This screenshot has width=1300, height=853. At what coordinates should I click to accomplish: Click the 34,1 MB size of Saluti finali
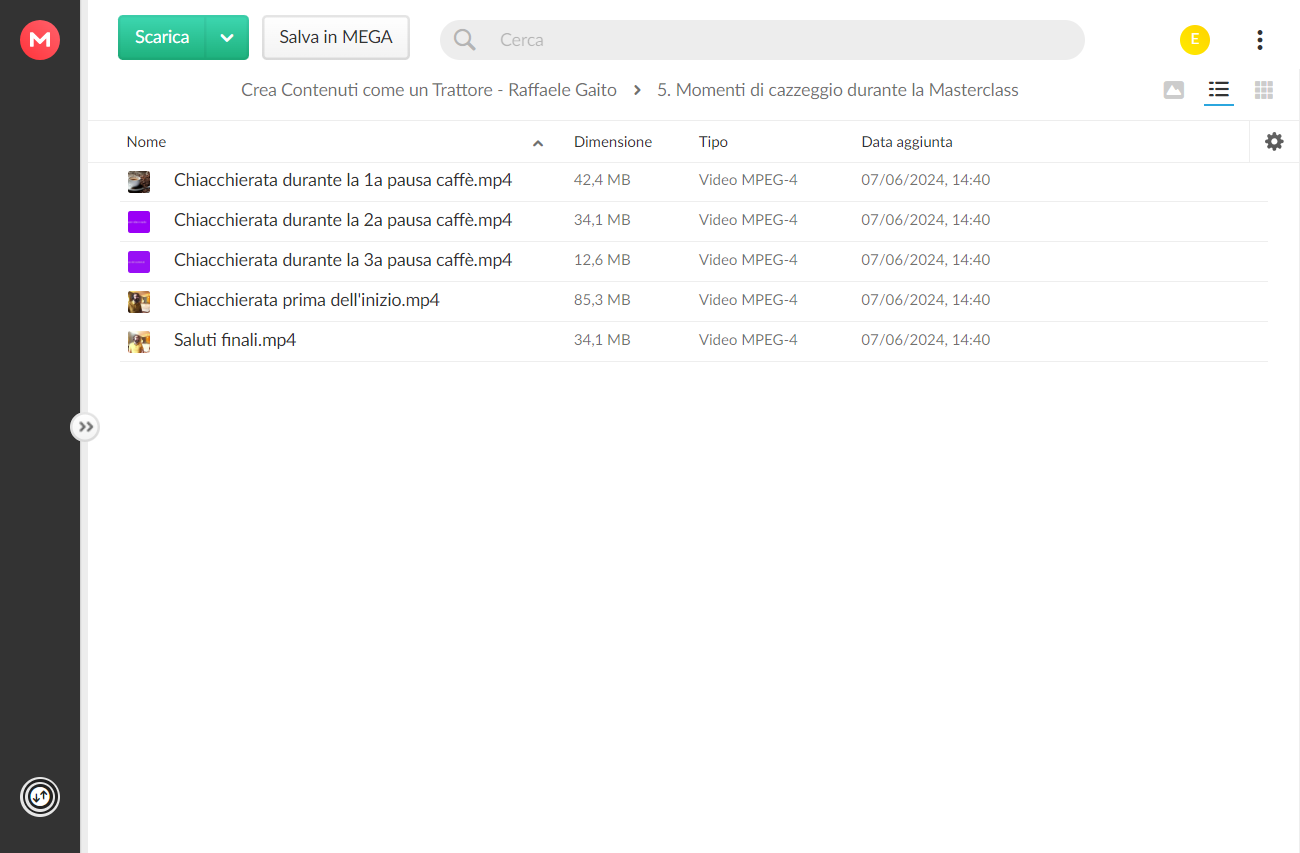pyautogui.click(x=602, y=340)
